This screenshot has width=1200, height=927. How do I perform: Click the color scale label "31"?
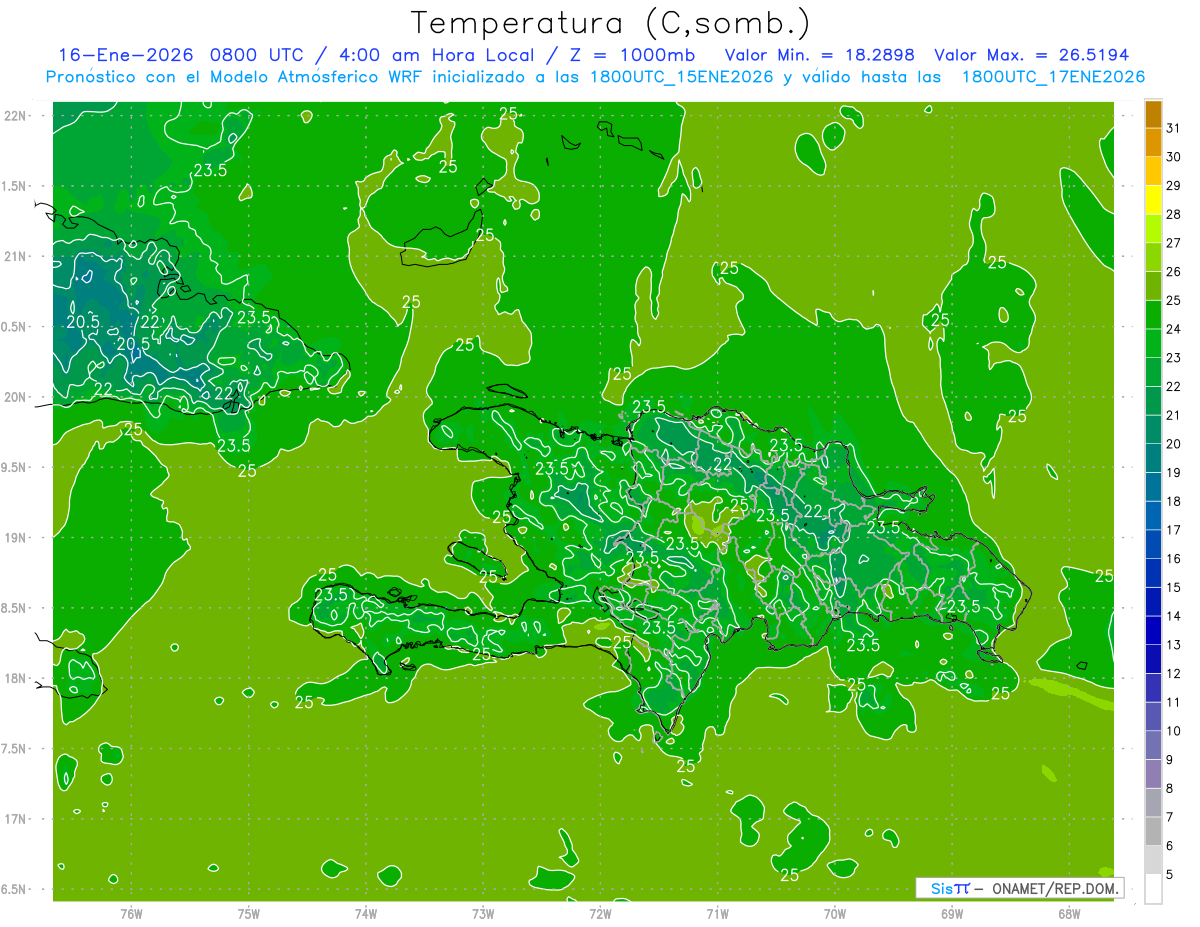coord(1174,128)
